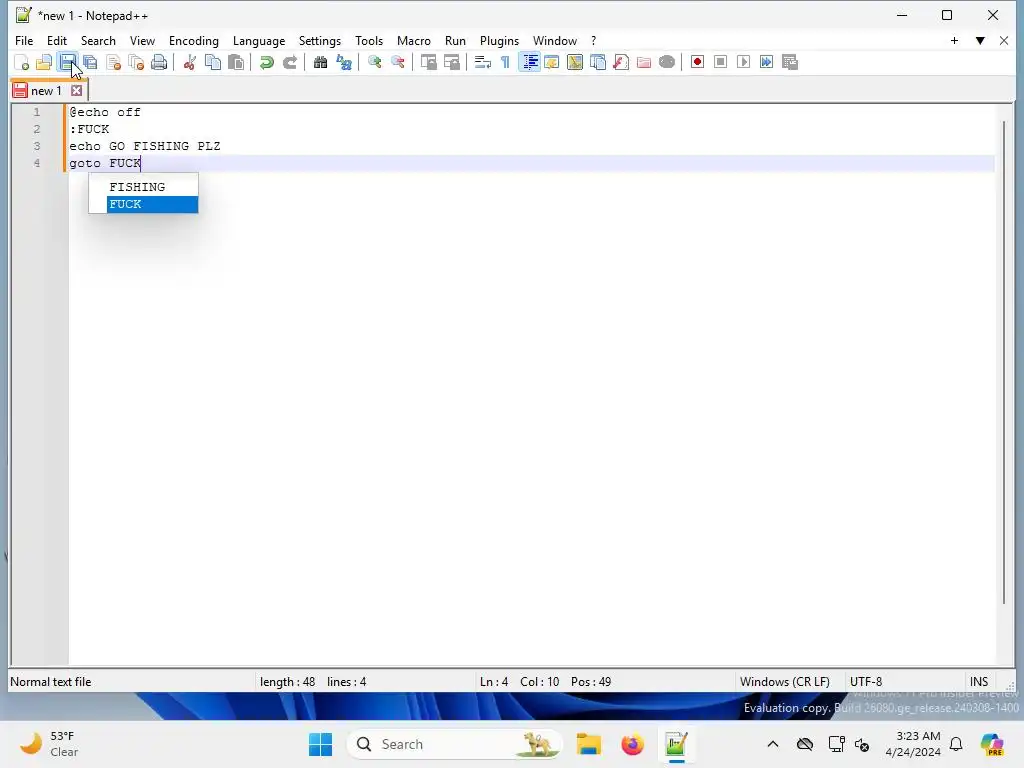This screenshot has width=1024, height=768.
Task: Click the Save All toolbar icon
Action: click(90, 63)
